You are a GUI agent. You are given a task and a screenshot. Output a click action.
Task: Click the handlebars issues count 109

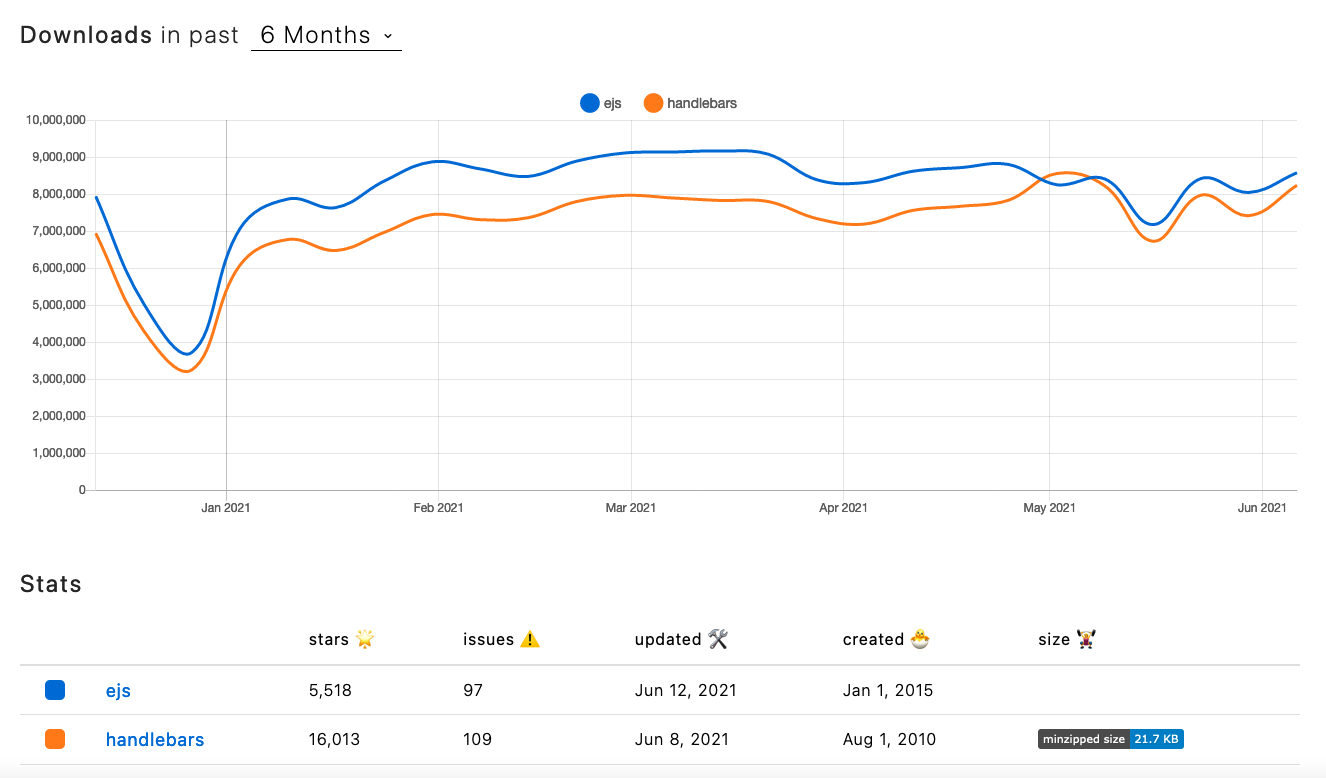477,740
